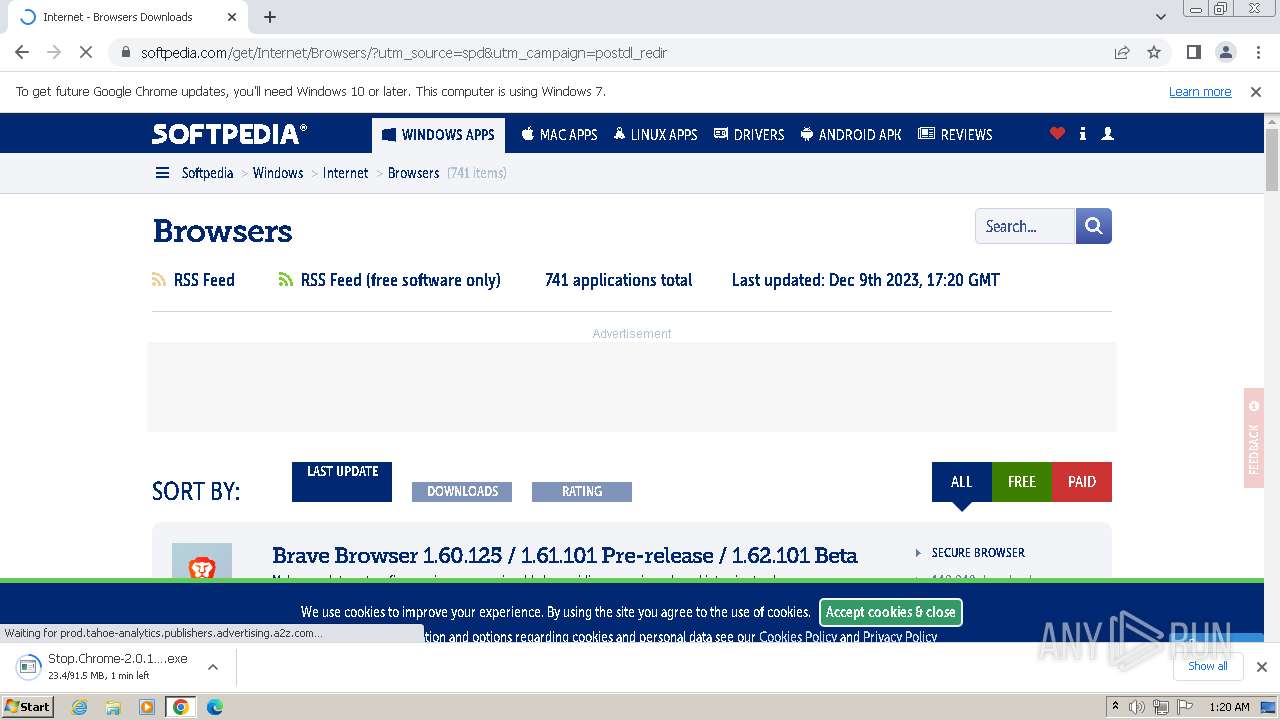Open the Reviews tab
The image size is (1280, 720).
click(955, 134)
